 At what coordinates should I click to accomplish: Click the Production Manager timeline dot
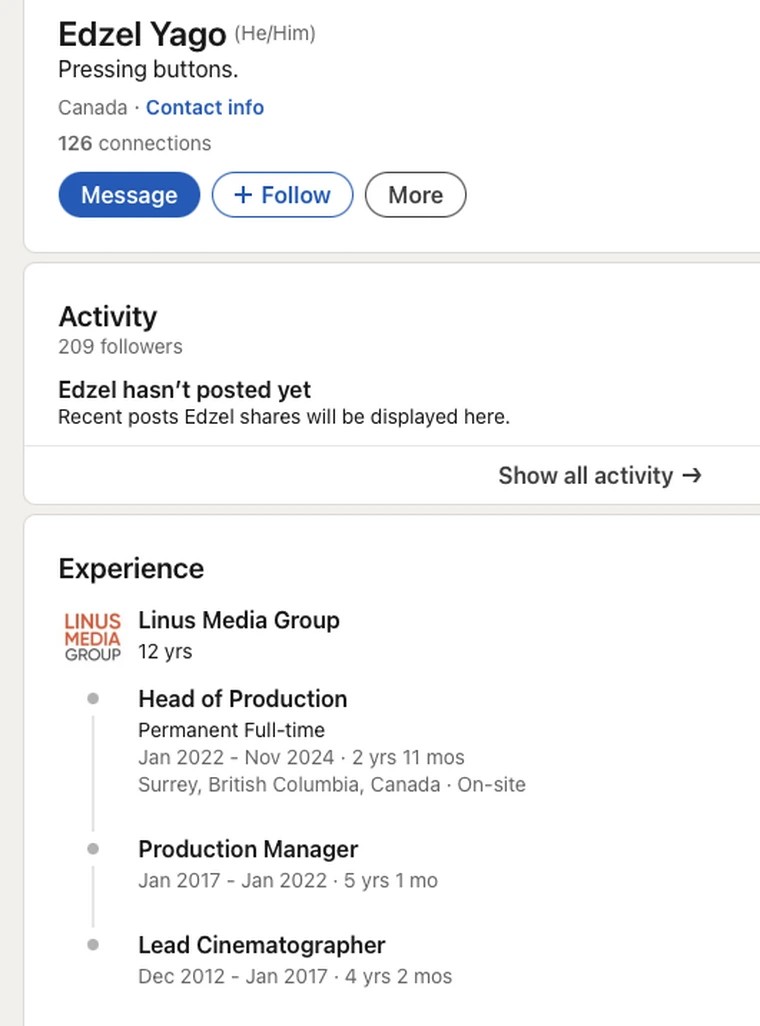click(x=93, y=849)
